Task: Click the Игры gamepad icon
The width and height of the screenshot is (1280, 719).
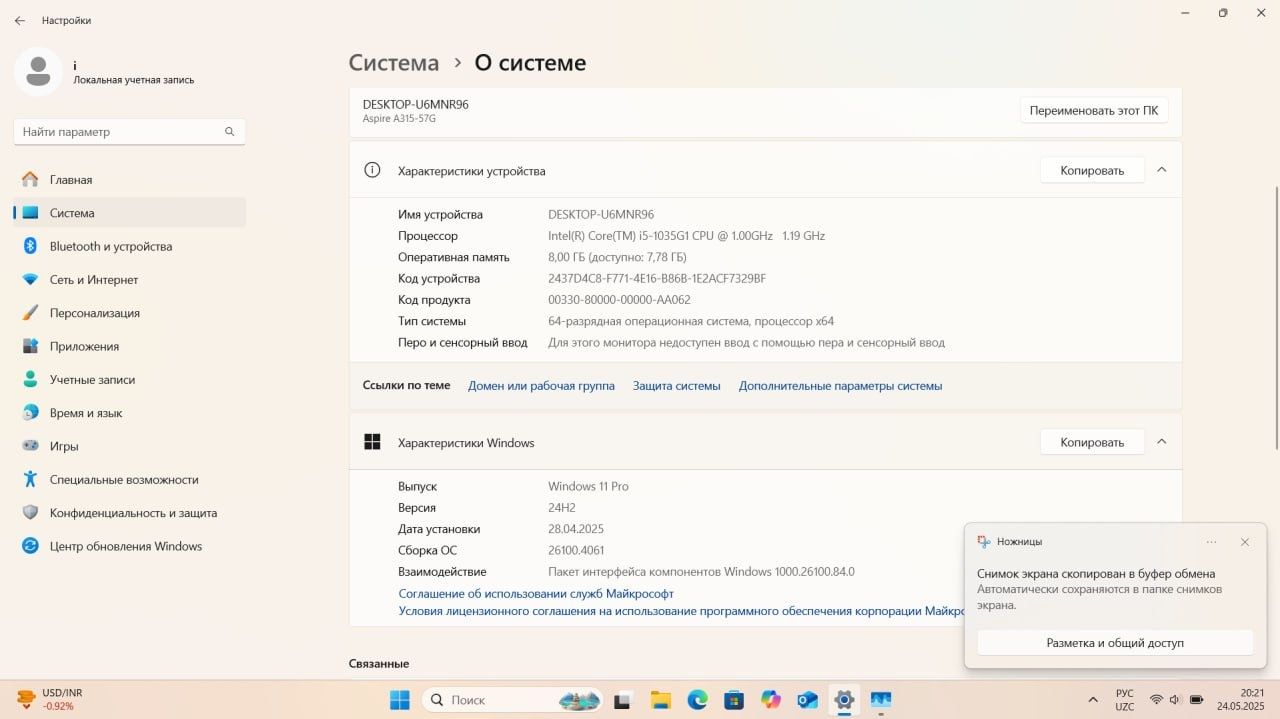Action: click(x=30, y=446)
